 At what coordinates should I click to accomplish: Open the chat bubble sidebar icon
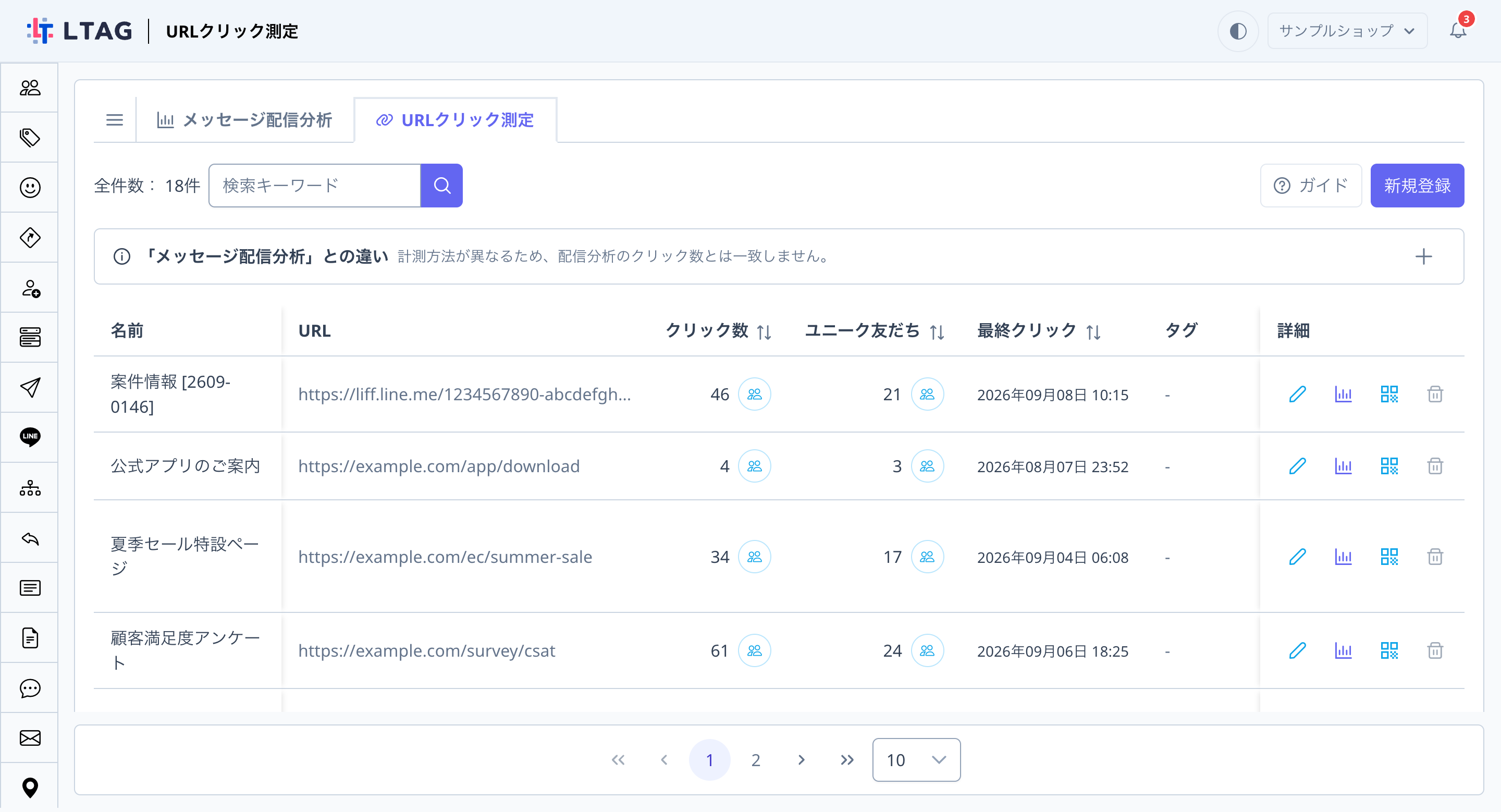coord(30,688)
